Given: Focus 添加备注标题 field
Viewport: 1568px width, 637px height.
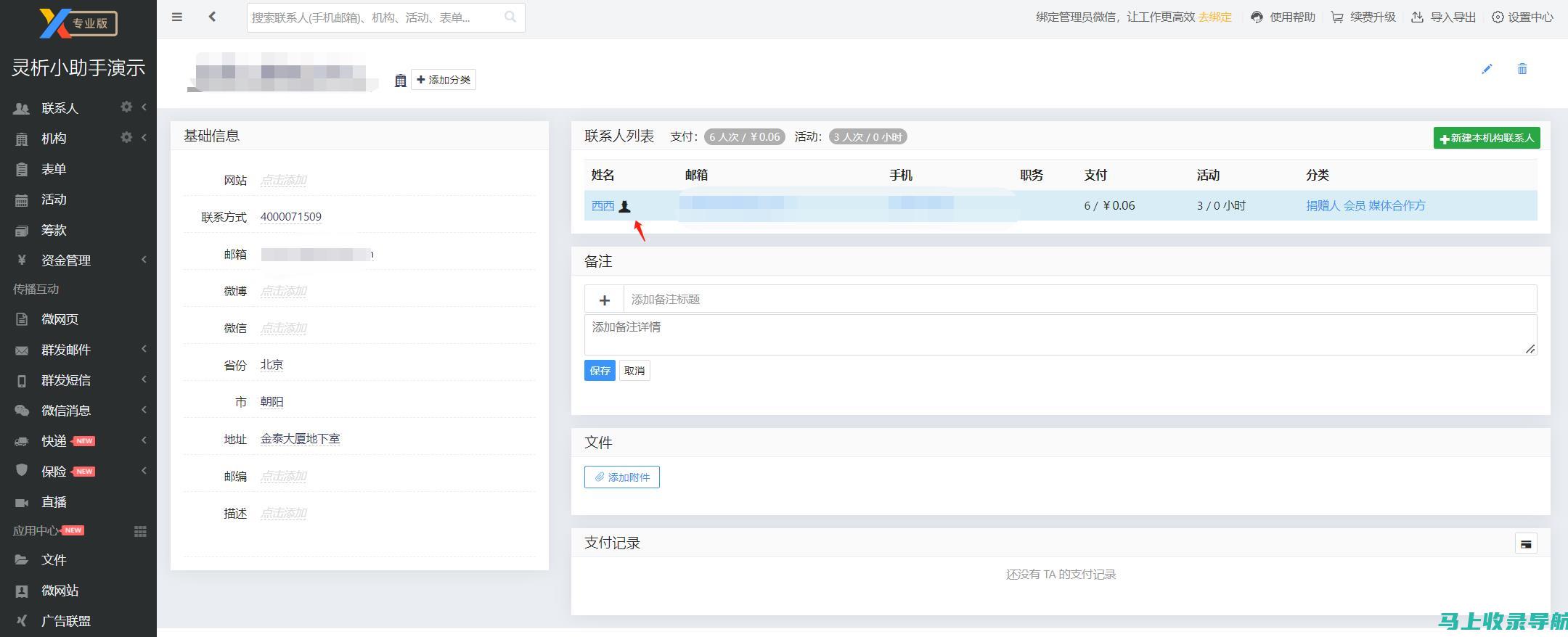Looking at the screenshot, I should tap(1080, 300).
